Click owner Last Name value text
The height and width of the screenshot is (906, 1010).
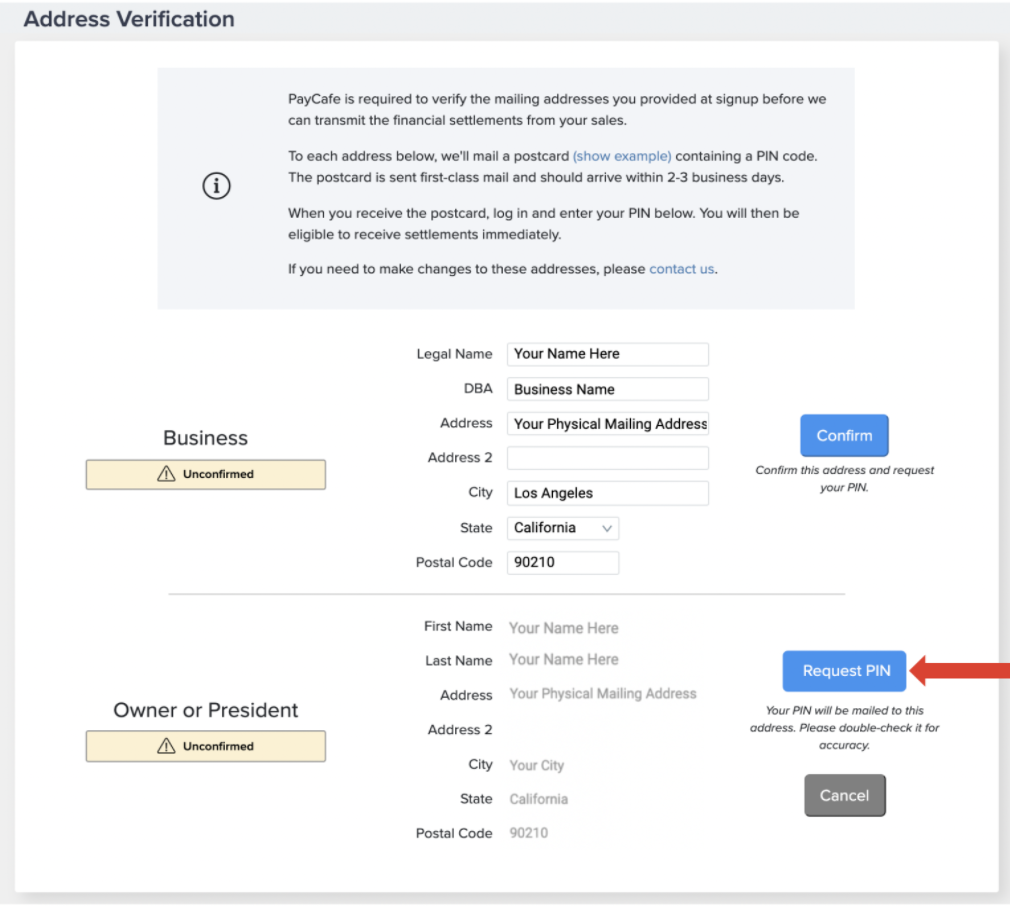click(x=564, y=659)
